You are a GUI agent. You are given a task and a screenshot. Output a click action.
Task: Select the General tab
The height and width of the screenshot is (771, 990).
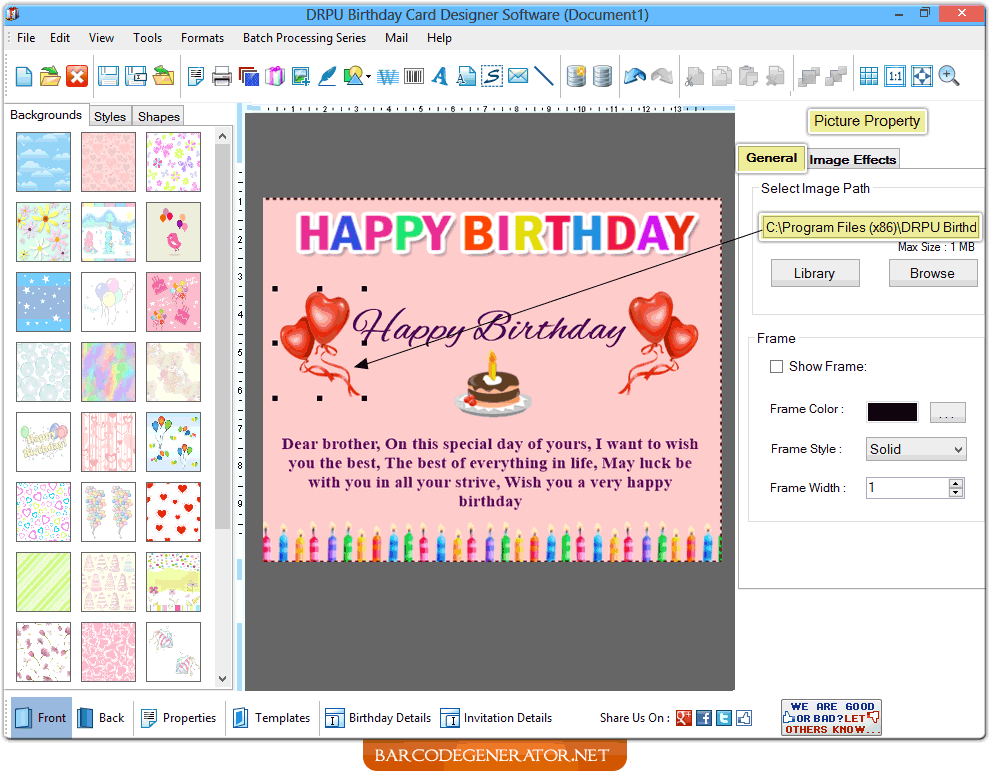coord(771,158)
